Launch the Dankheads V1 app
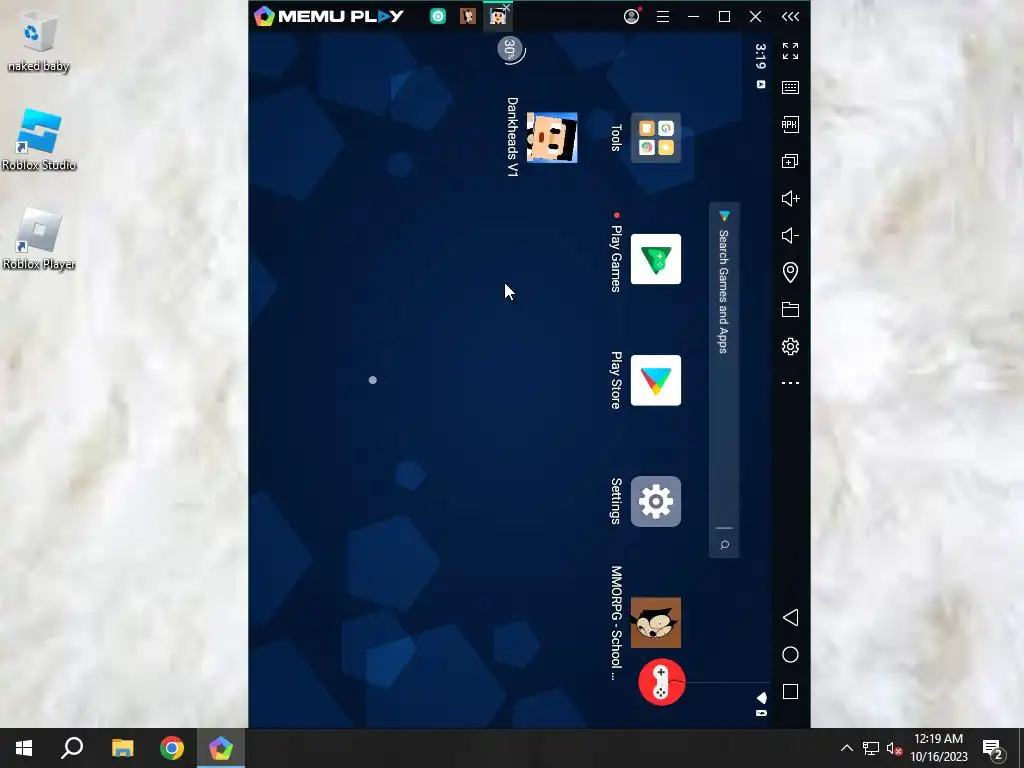 tap(552, 138)
